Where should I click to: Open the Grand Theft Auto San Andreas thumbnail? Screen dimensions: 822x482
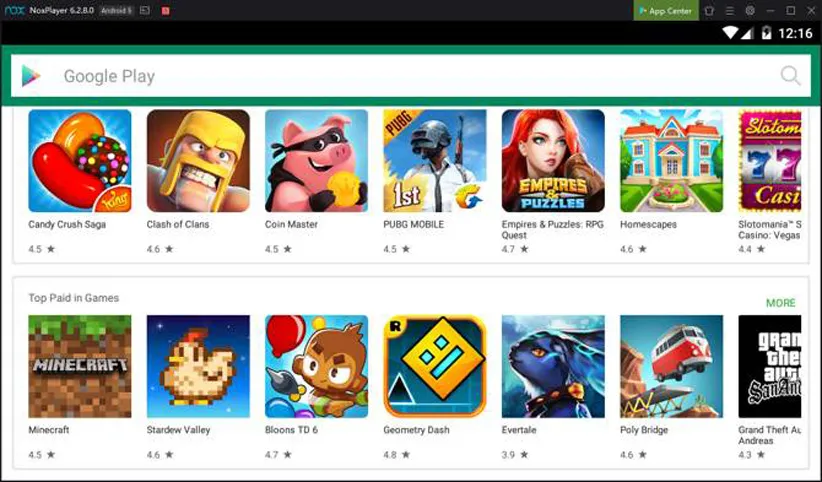point(770,366)
